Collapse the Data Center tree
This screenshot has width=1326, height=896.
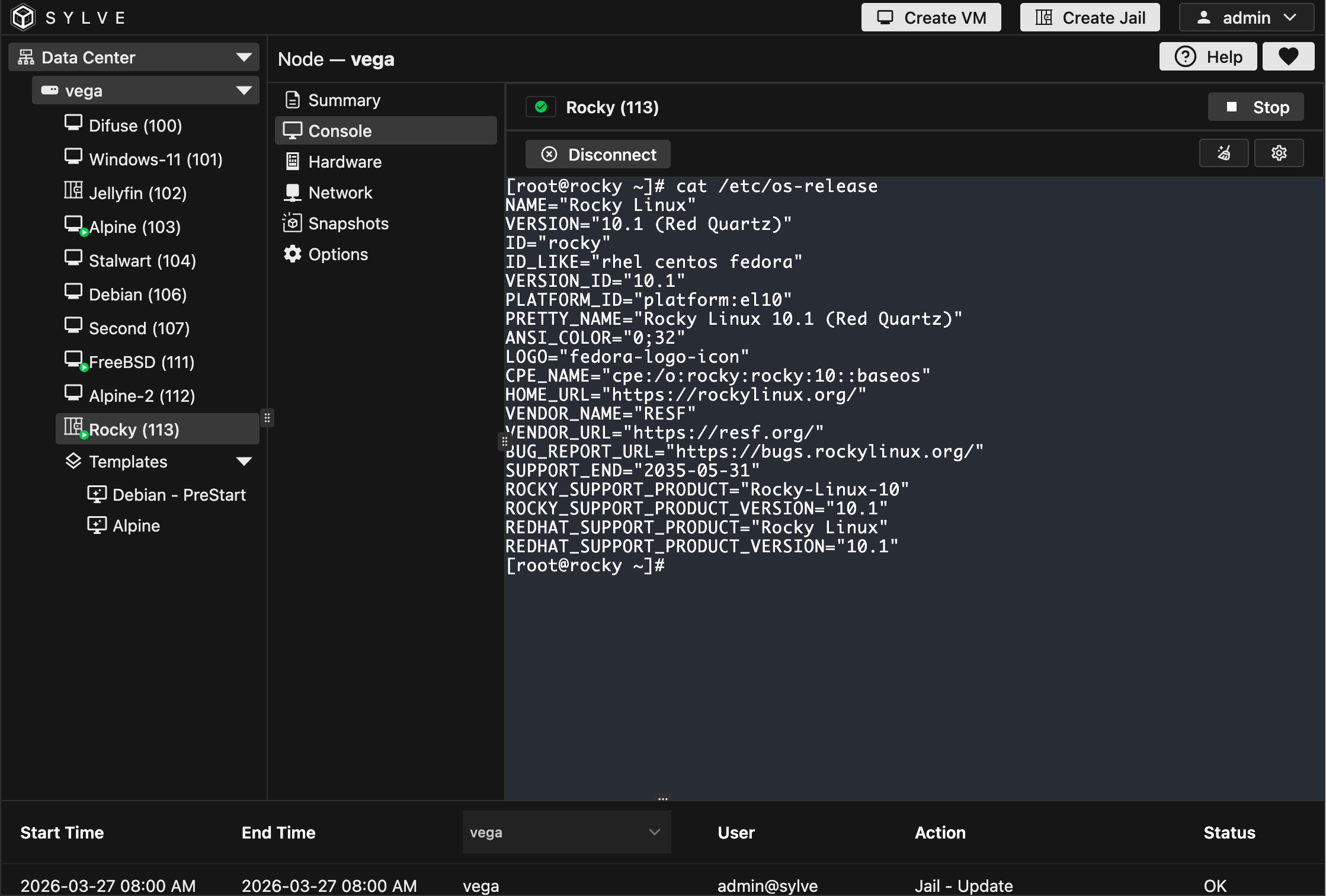[244, 57]
